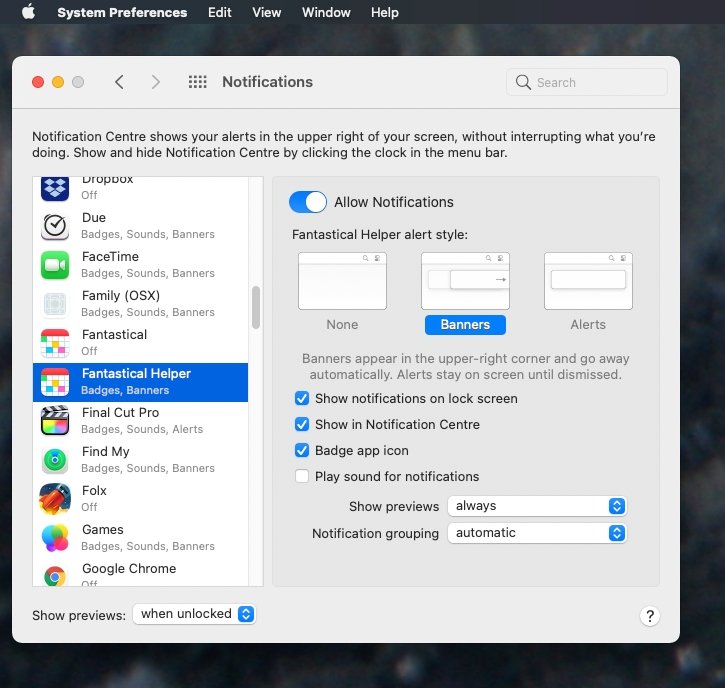
Task: Click the FaceTime camera icon
Action: (55, 265)
